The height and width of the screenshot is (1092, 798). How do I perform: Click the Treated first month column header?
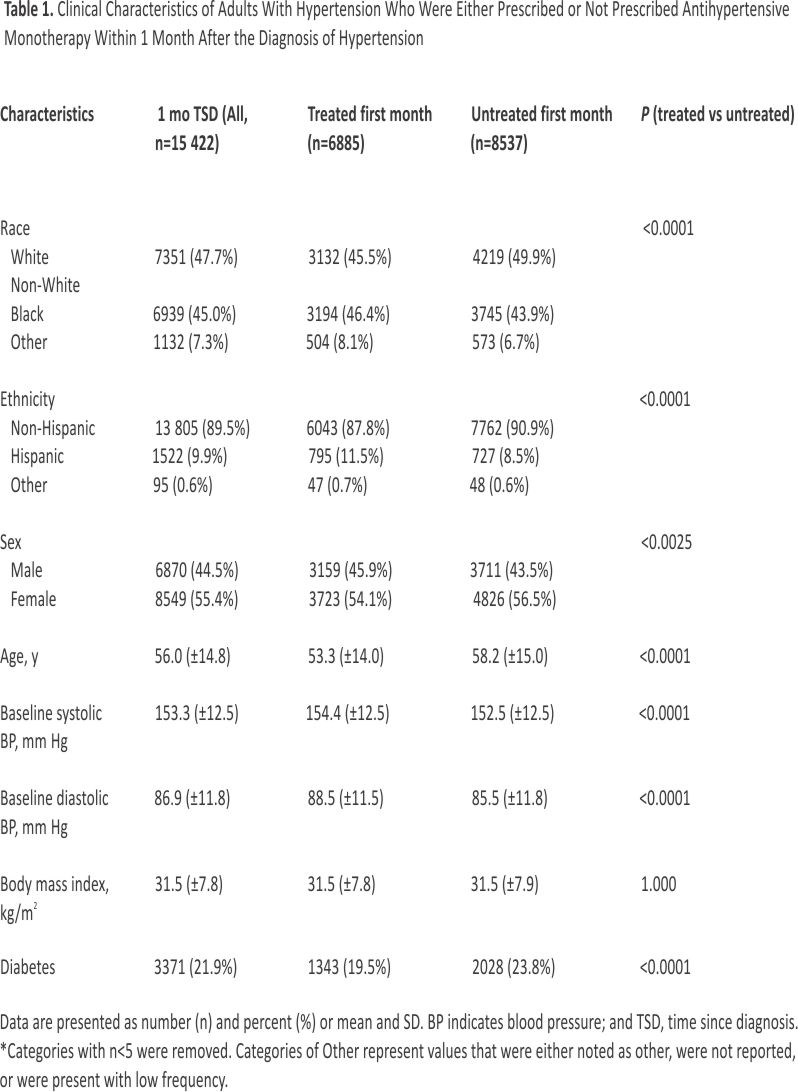click(x=369, y=128)
